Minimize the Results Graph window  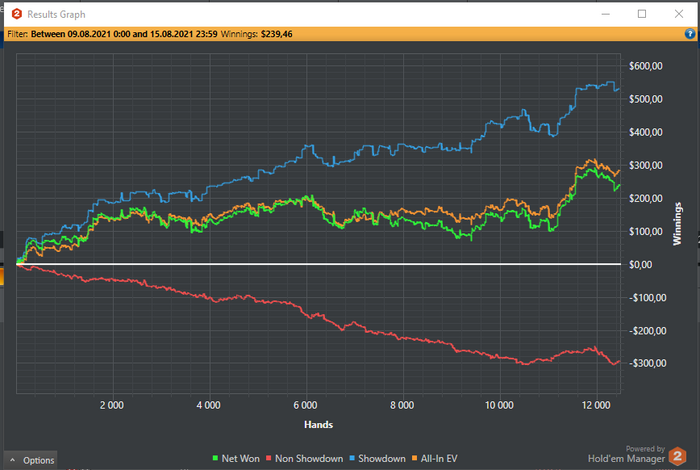[x=605, y=14]
